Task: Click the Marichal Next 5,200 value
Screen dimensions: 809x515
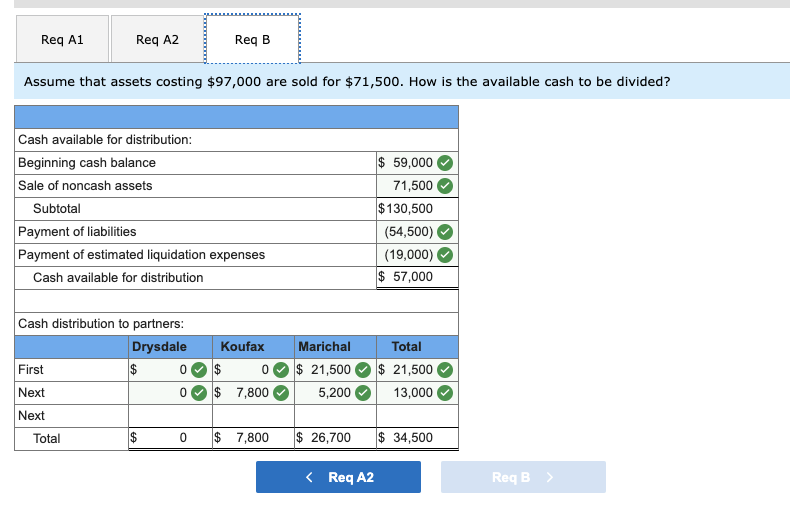Action: click(x=334, y=393)
